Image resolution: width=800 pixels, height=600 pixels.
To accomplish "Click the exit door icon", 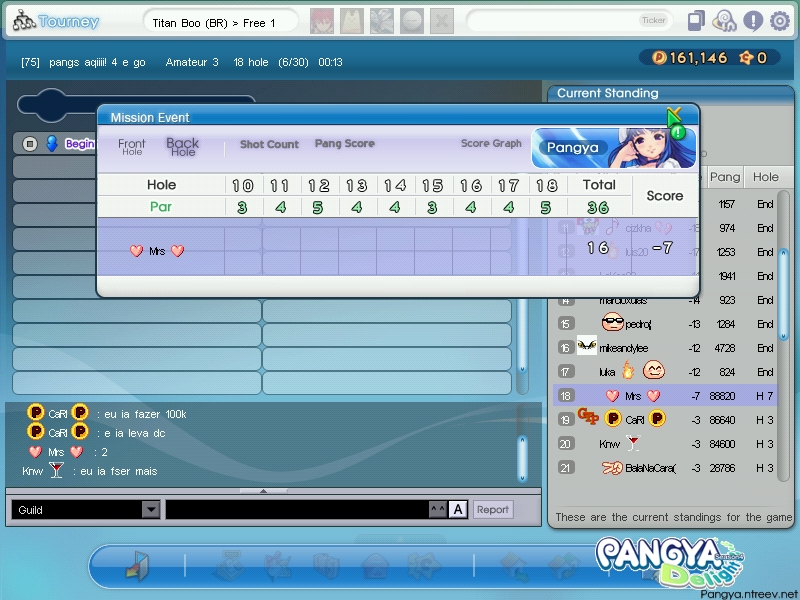I will click(136, 566).
